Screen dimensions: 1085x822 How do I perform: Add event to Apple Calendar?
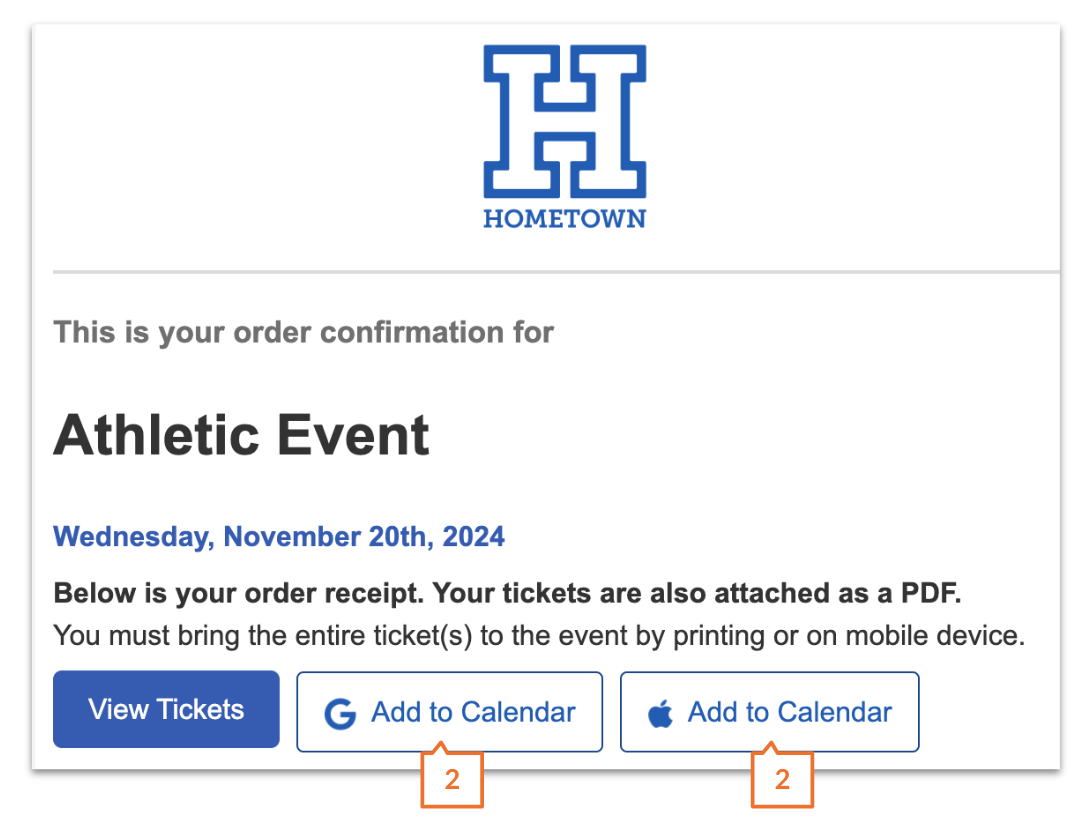(769, 712)
